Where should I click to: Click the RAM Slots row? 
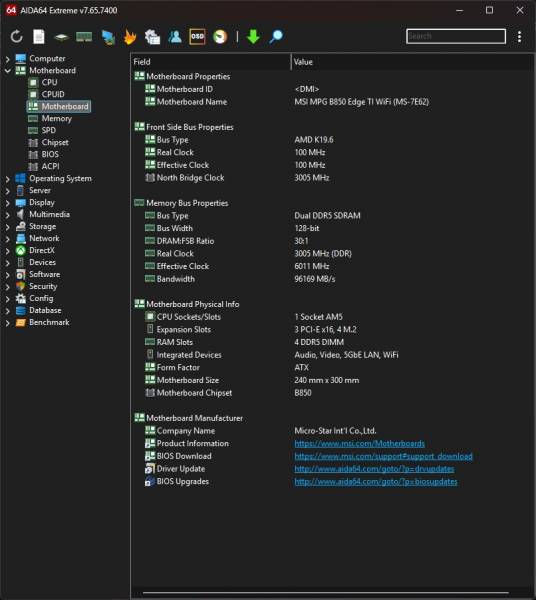tap(332, 342)
